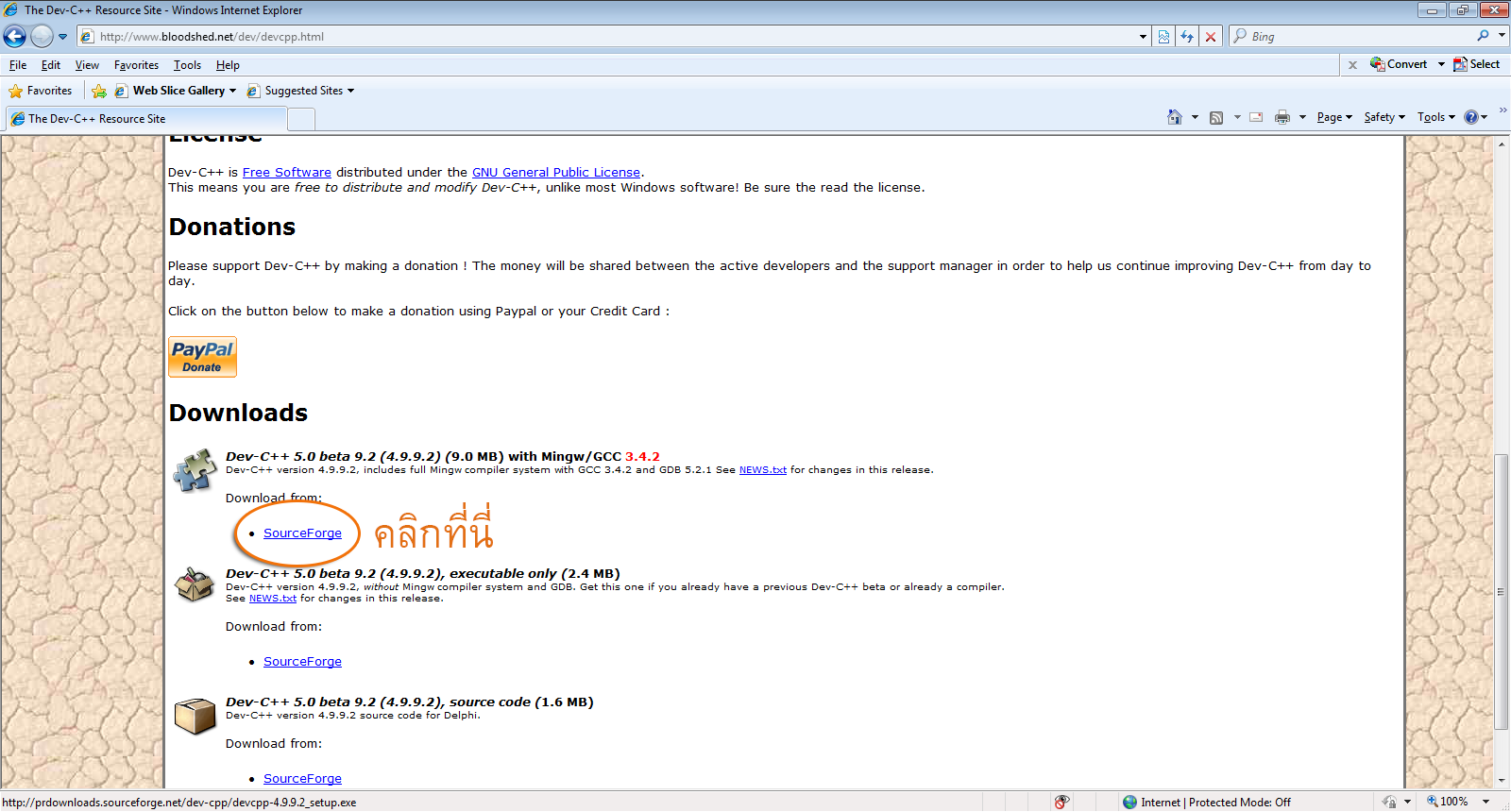This screenshot has width=1511, height=812.
Task: Click the Read Mail envelope icon
Action: click(x=1256, y=117)
